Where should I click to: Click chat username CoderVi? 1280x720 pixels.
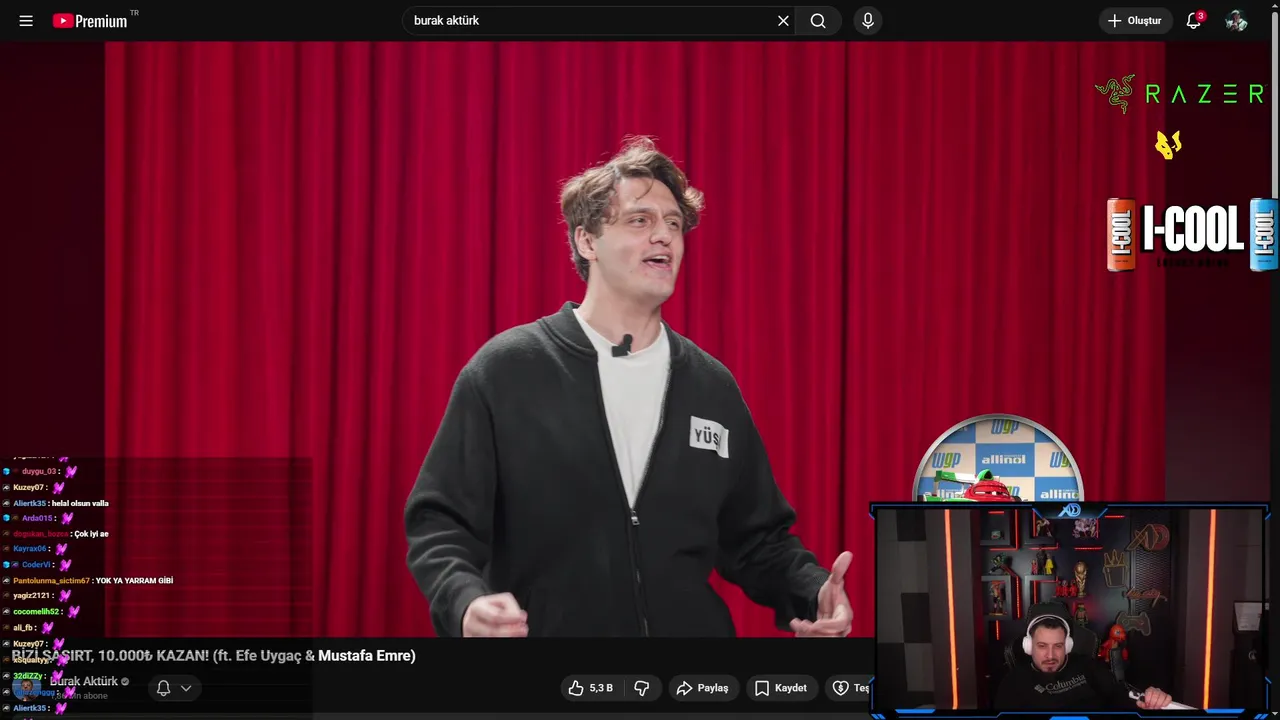point(37,564)
